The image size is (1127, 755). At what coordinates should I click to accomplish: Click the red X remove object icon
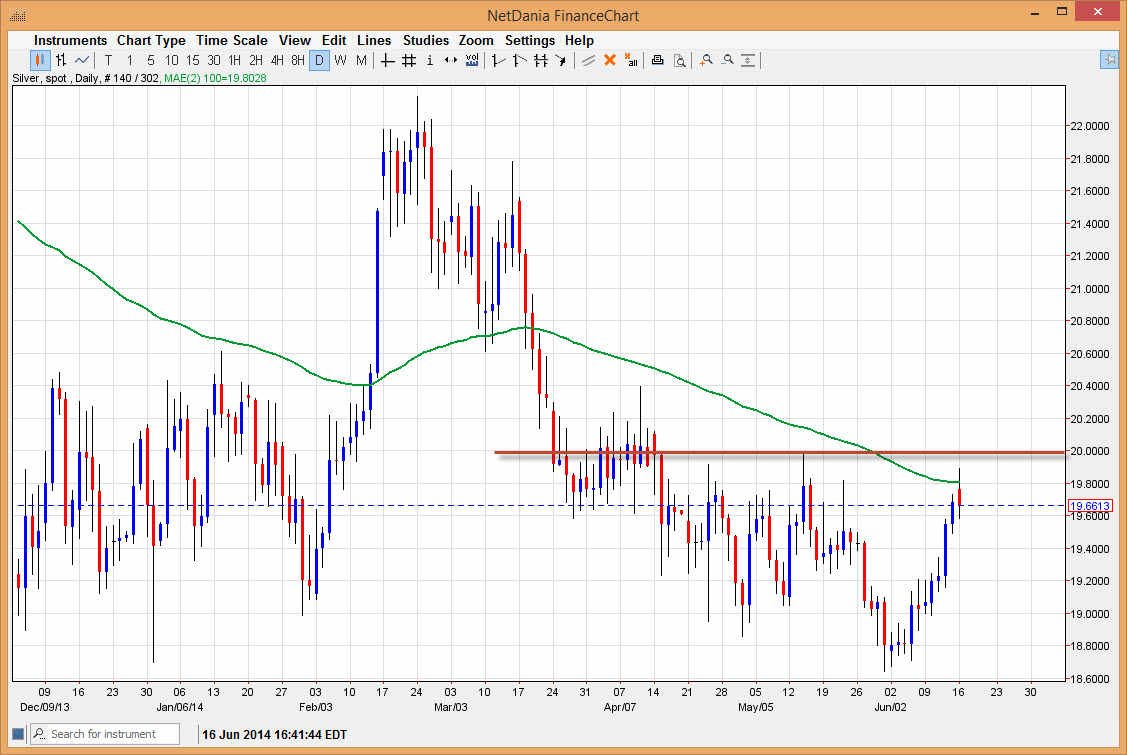(x=609, y=60)
